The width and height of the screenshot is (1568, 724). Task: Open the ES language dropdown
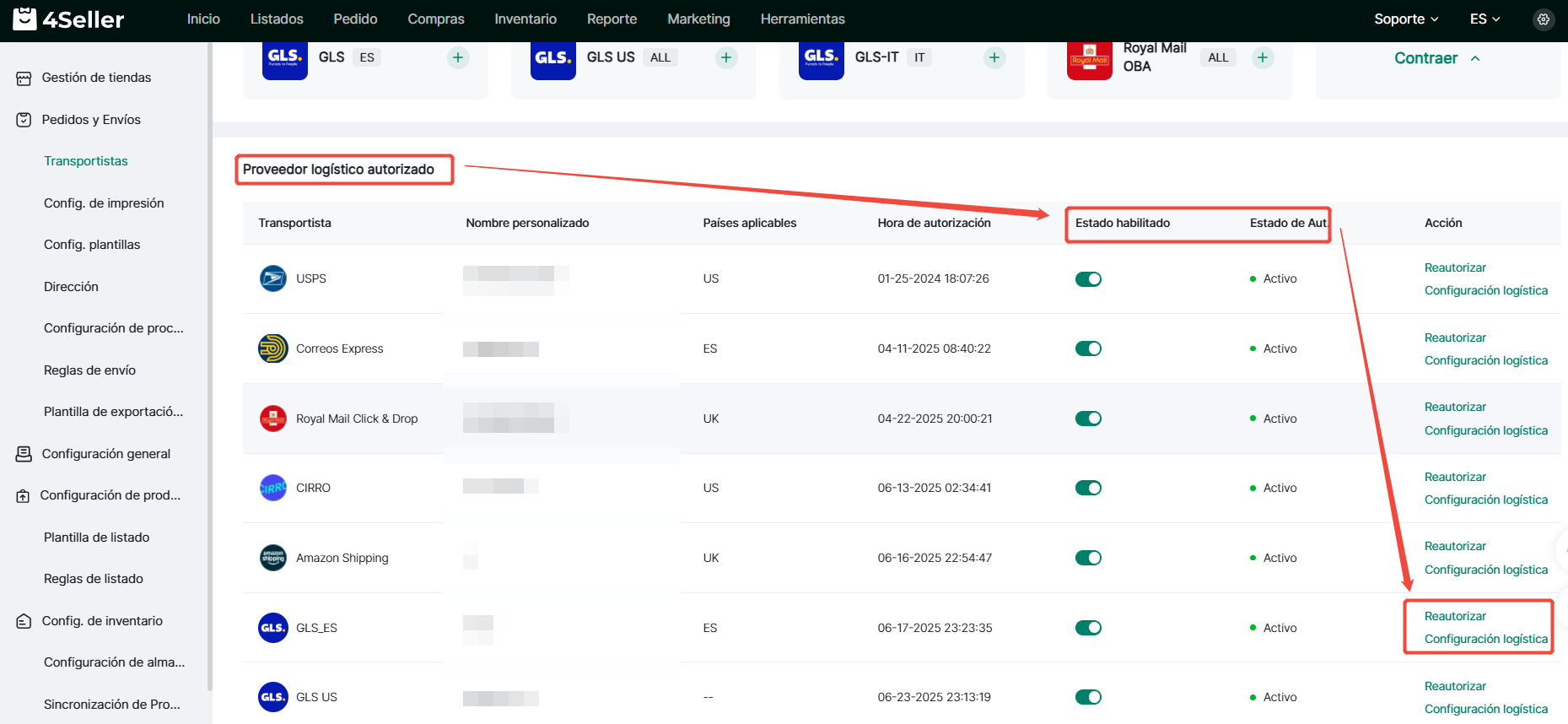[x=1484, y=19]
